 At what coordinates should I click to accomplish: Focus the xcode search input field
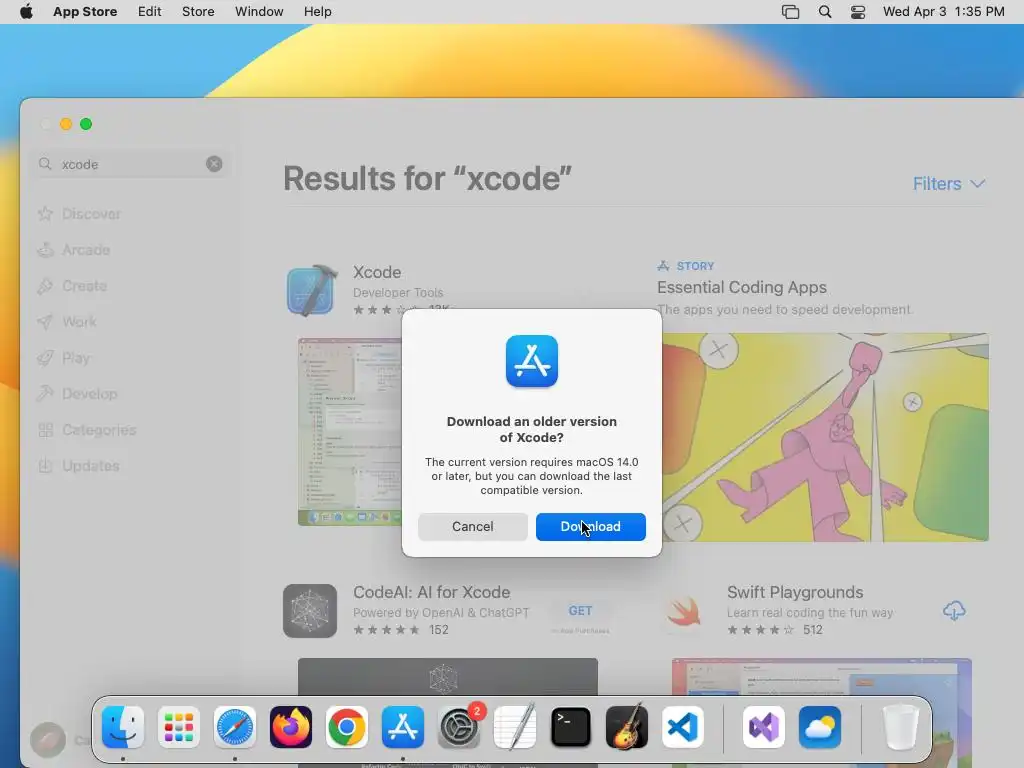click(131, 164)
